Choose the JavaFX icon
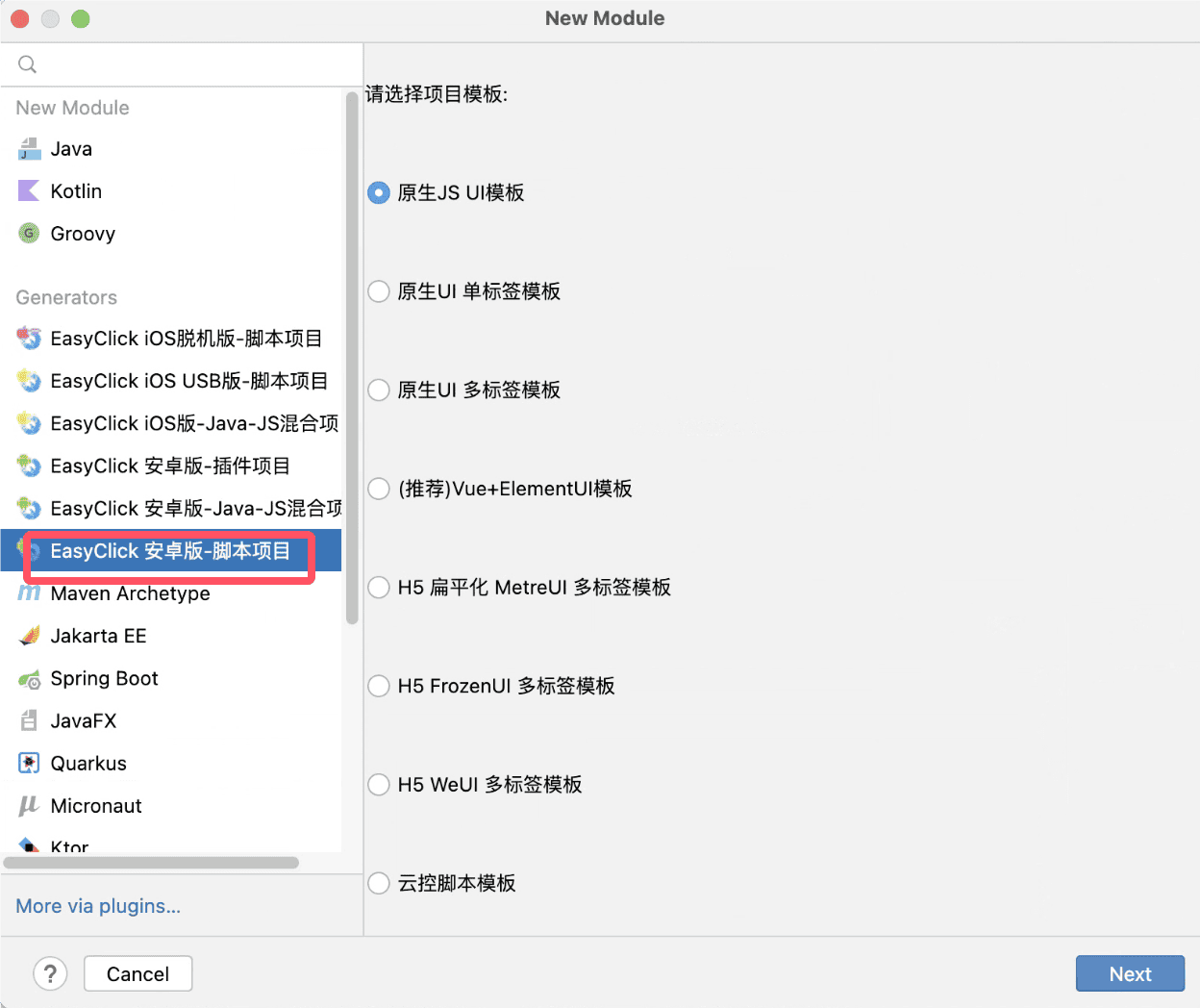Viewport: 1200px width, 1008px height. (30, 721)
